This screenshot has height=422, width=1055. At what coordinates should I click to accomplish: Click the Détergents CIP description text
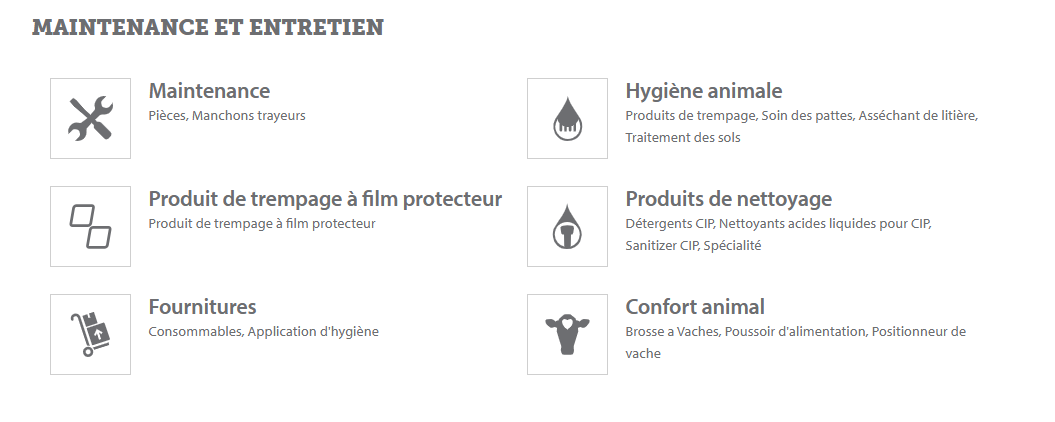tap(669, 224)
